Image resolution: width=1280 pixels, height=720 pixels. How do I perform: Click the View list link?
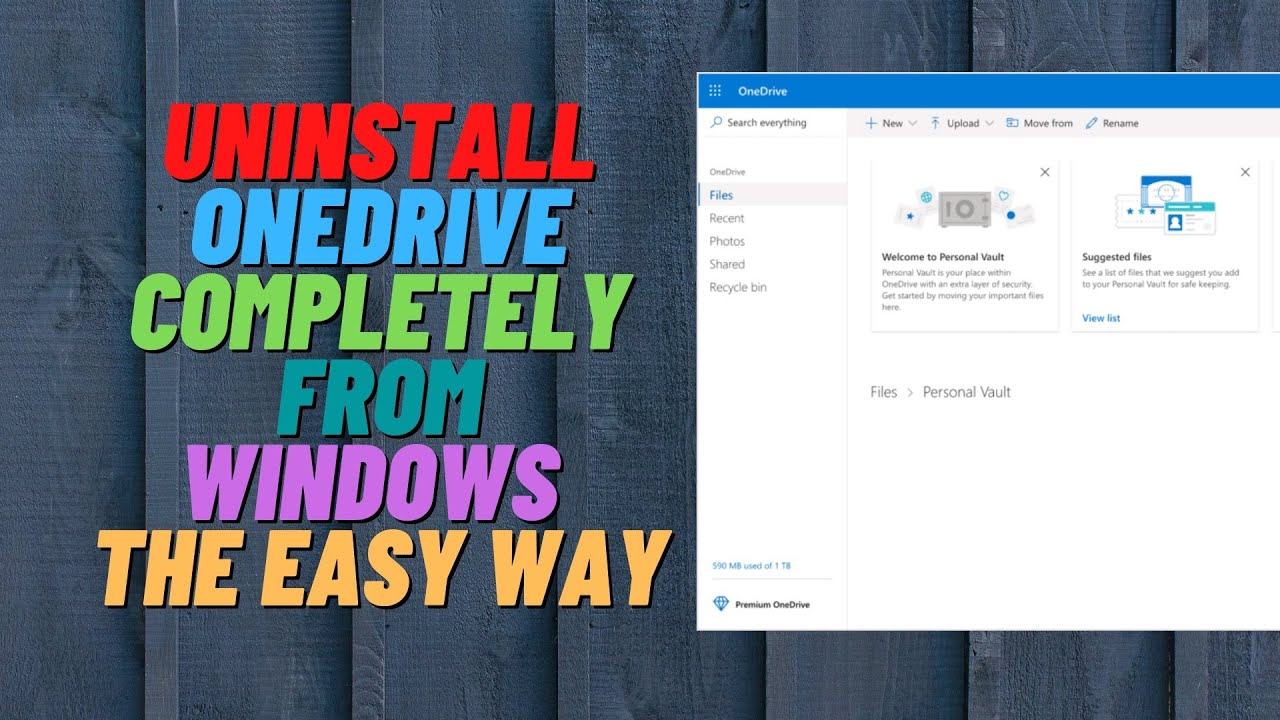(x=1101, y=318)
